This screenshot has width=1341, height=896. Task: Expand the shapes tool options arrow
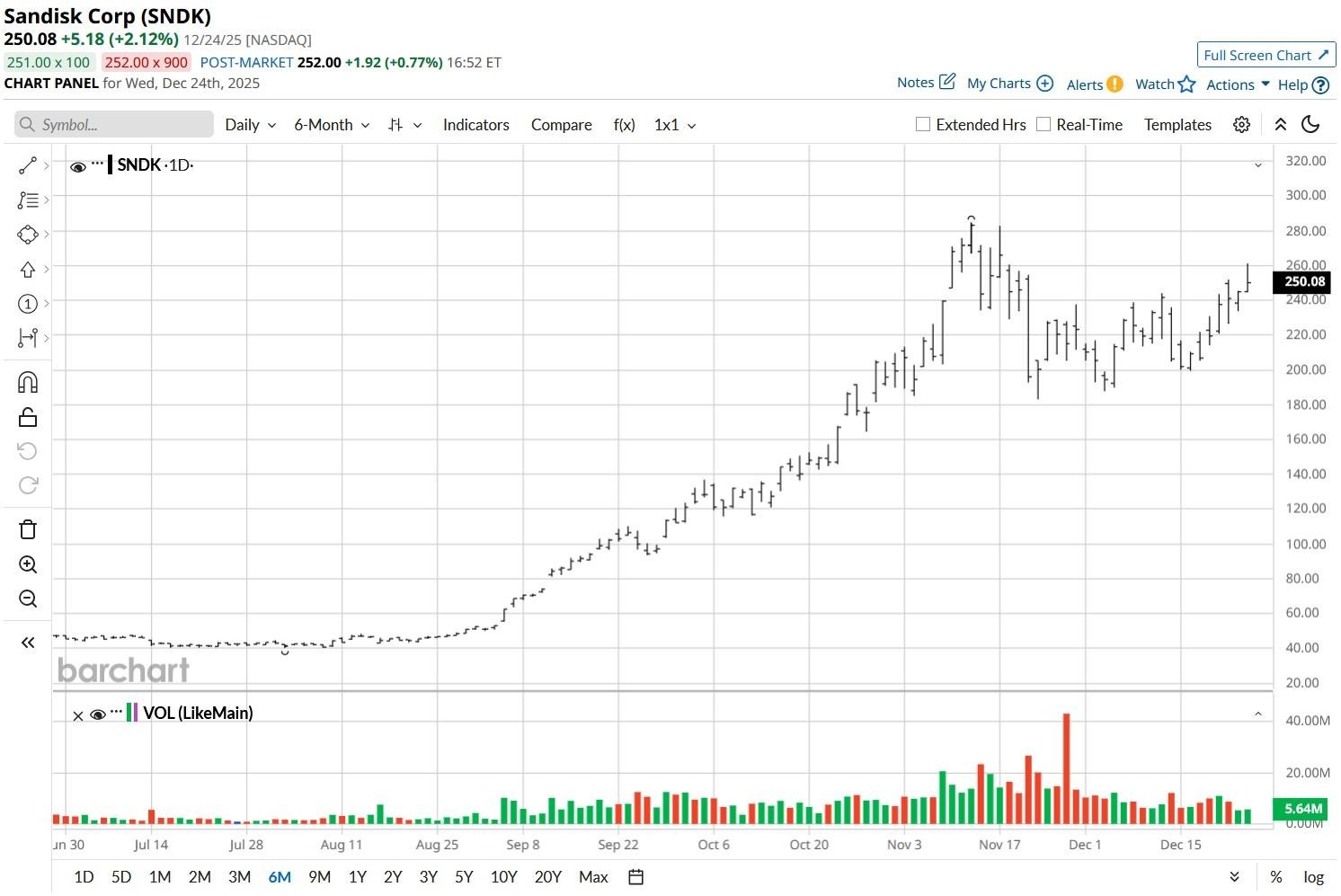point(46,234)
